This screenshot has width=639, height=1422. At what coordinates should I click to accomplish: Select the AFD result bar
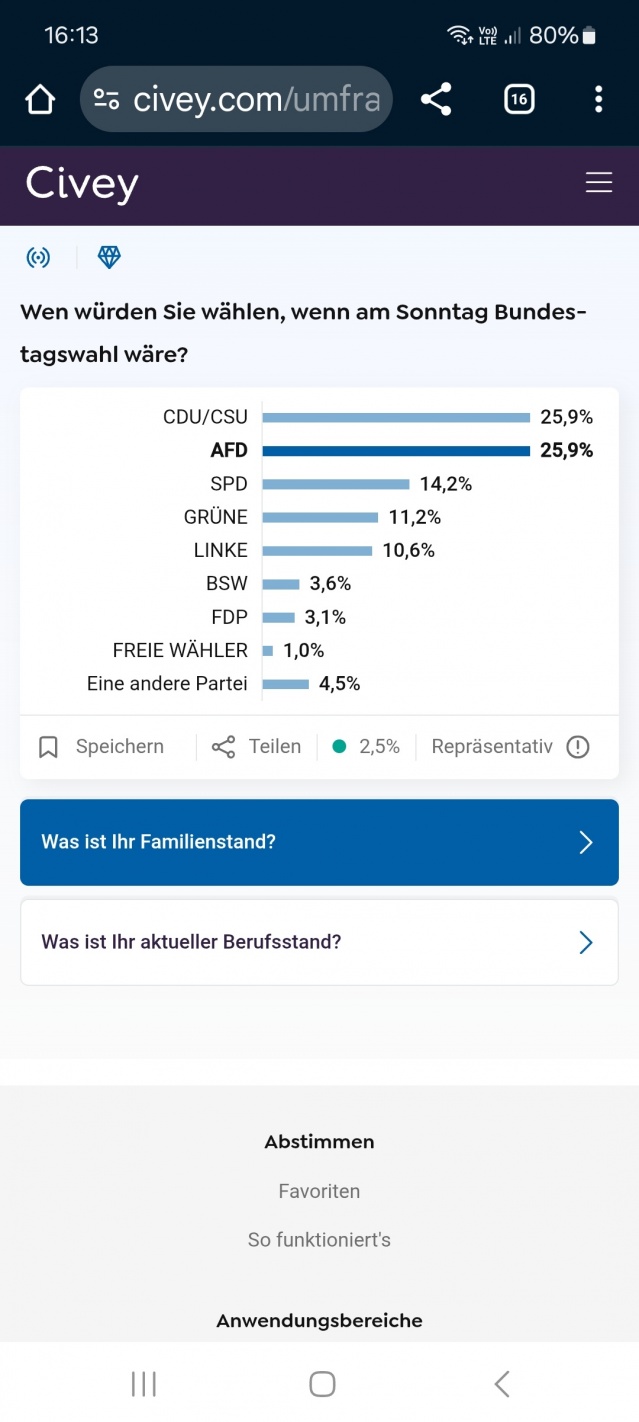[x=396, y=451]
